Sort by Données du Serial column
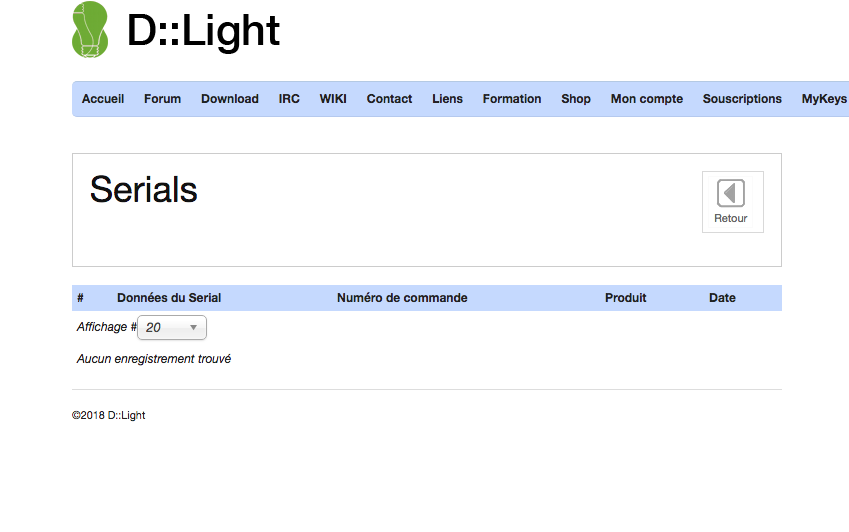This screenshot has width=849, height=532. (x=169, y=298)
